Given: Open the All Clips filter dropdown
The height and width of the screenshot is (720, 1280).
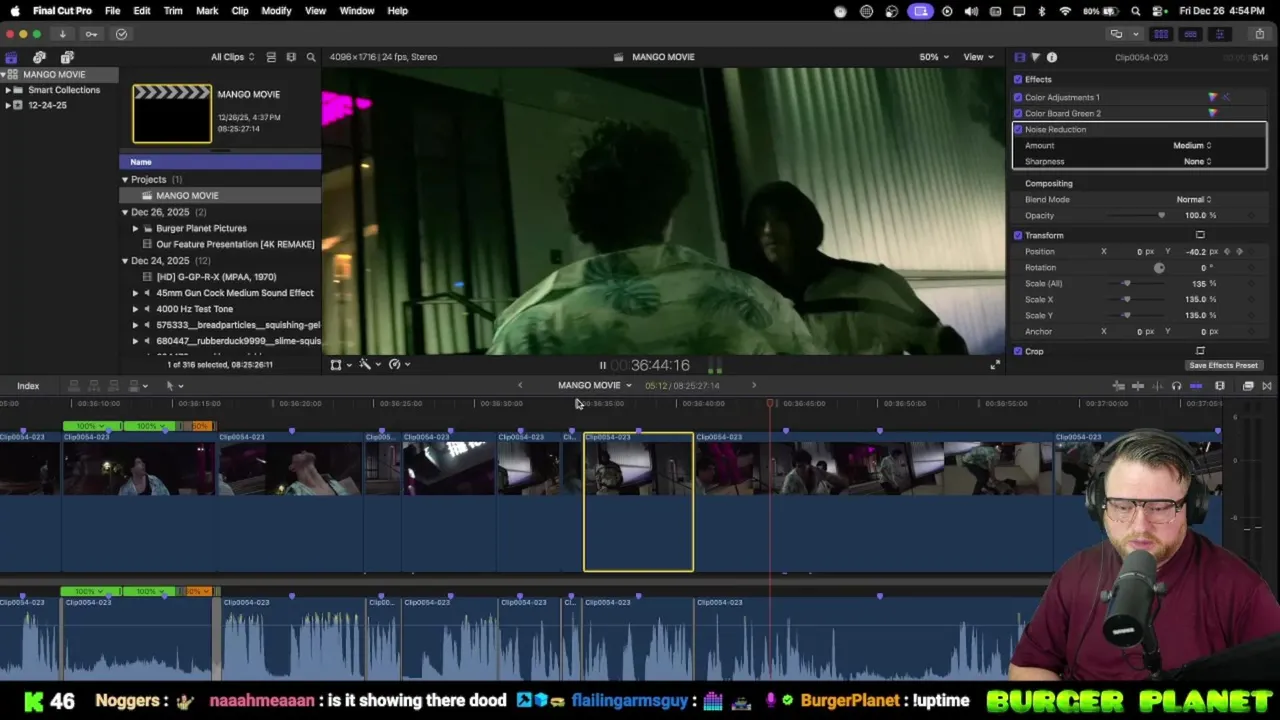Looking at the screenshot, I should 232,57.
